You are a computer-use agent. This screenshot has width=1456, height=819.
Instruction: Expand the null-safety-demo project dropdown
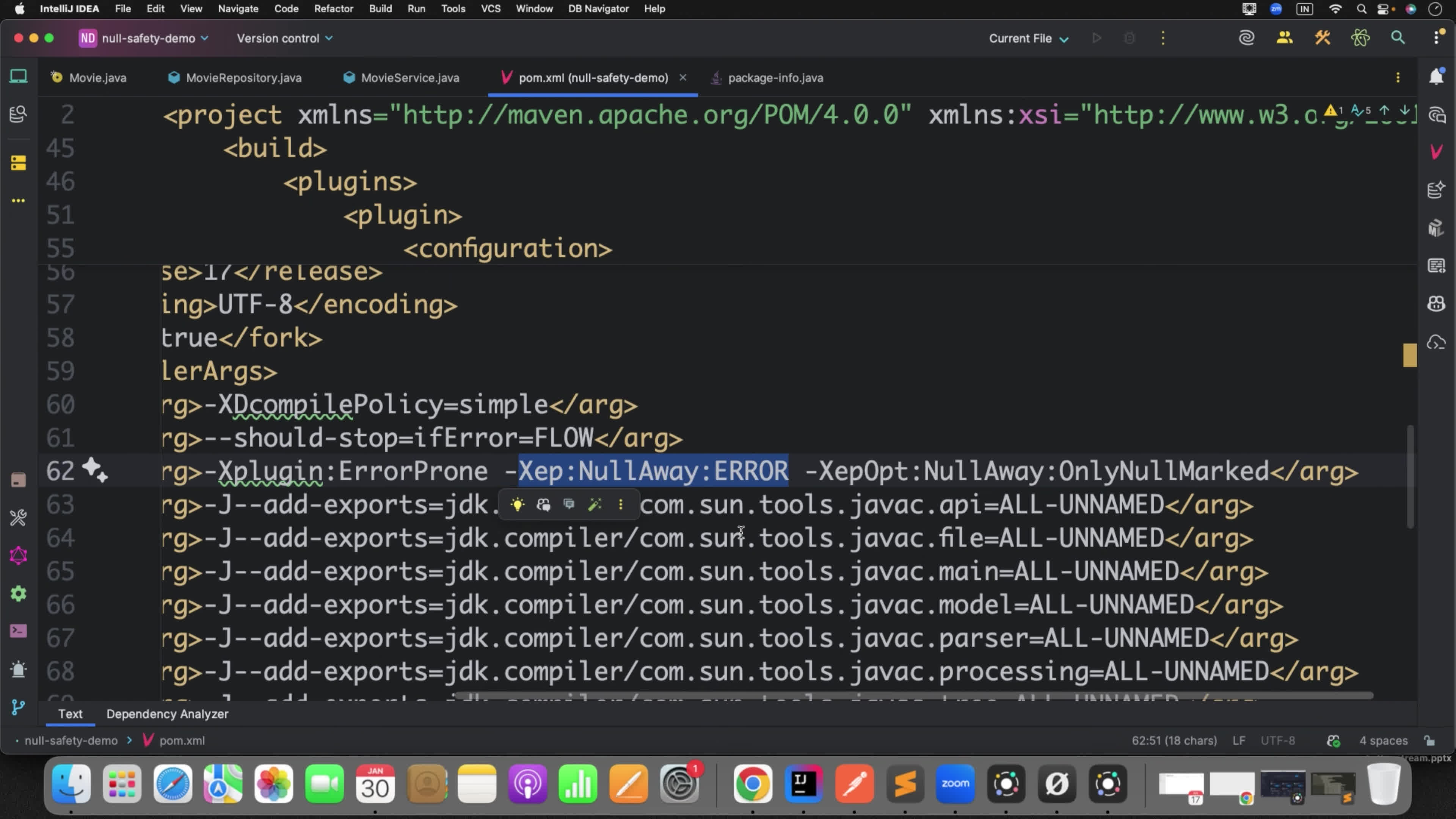[x=144, y=38]
